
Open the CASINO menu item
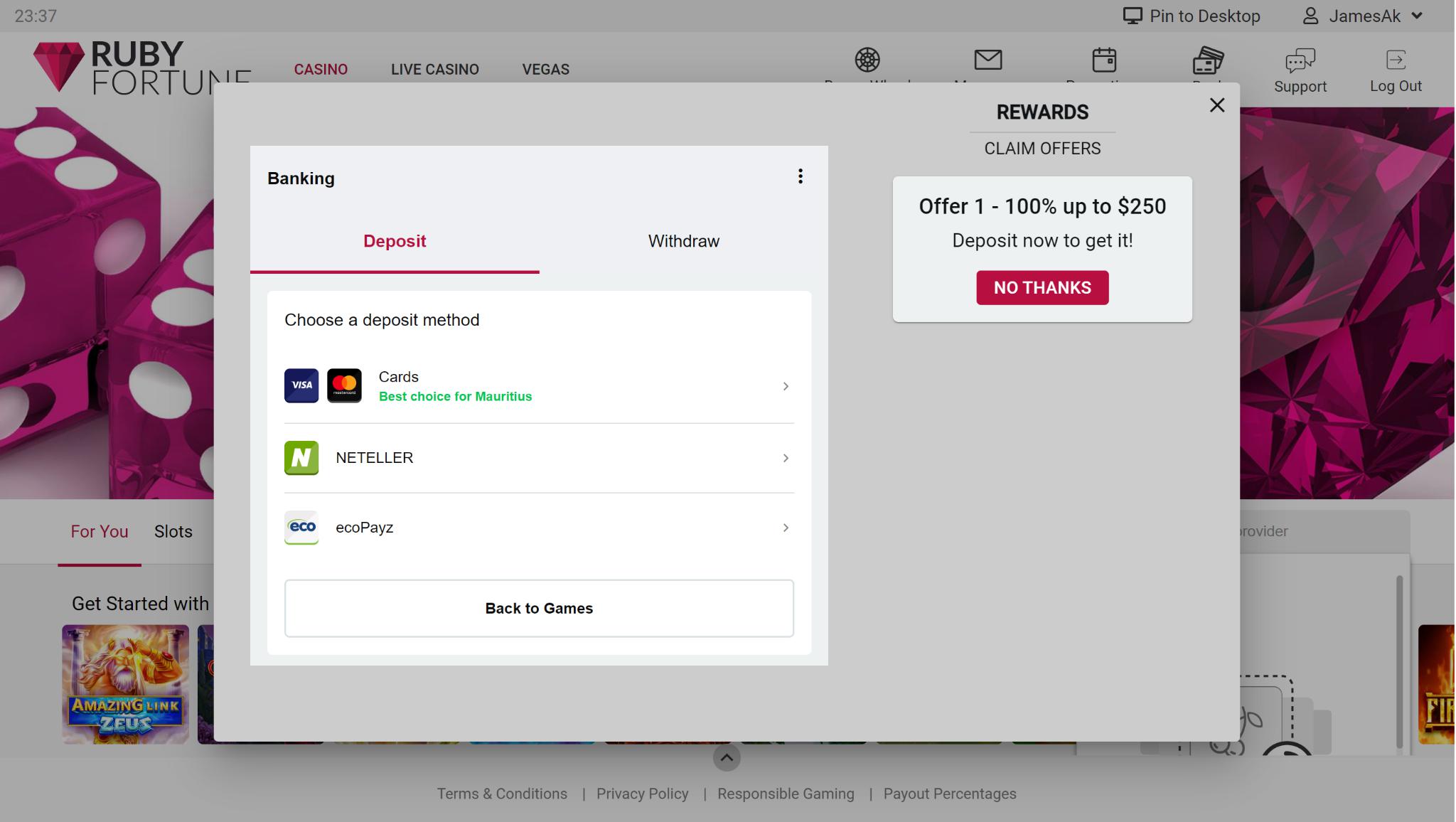[321, 70]
